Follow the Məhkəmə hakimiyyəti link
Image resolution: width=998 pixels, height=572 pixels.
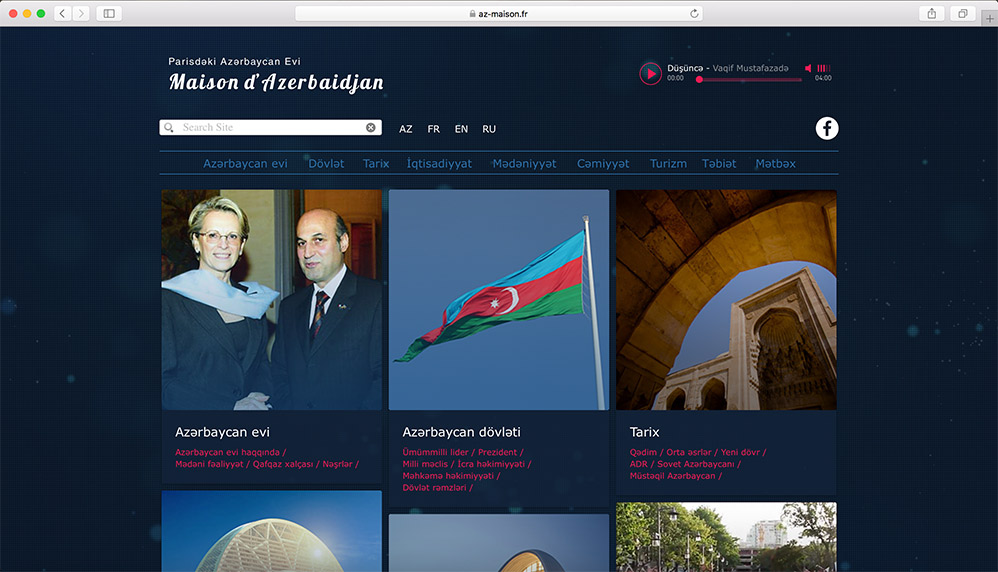click(448, 476)
